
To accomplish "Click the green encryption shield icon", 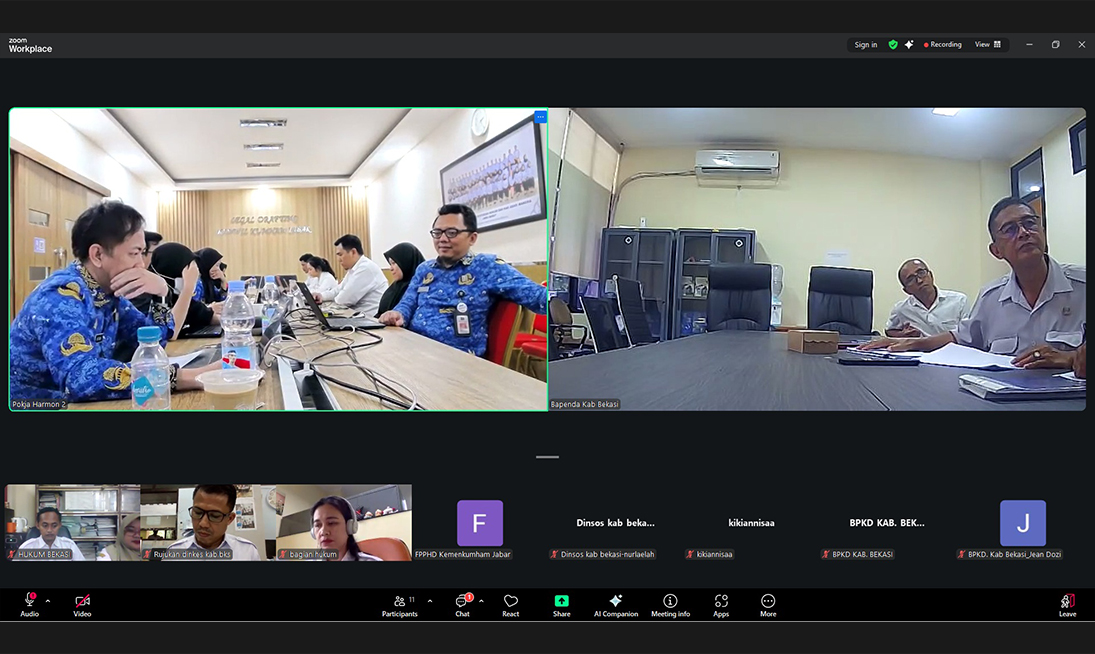I will [x=893, y=45].
